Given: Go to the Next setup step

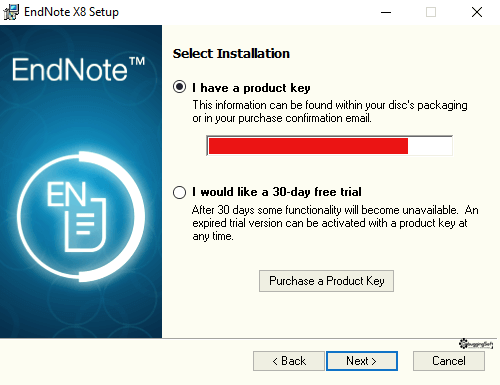Looking at the screenshot, I should pyautogui.click(x=362, y=361).
